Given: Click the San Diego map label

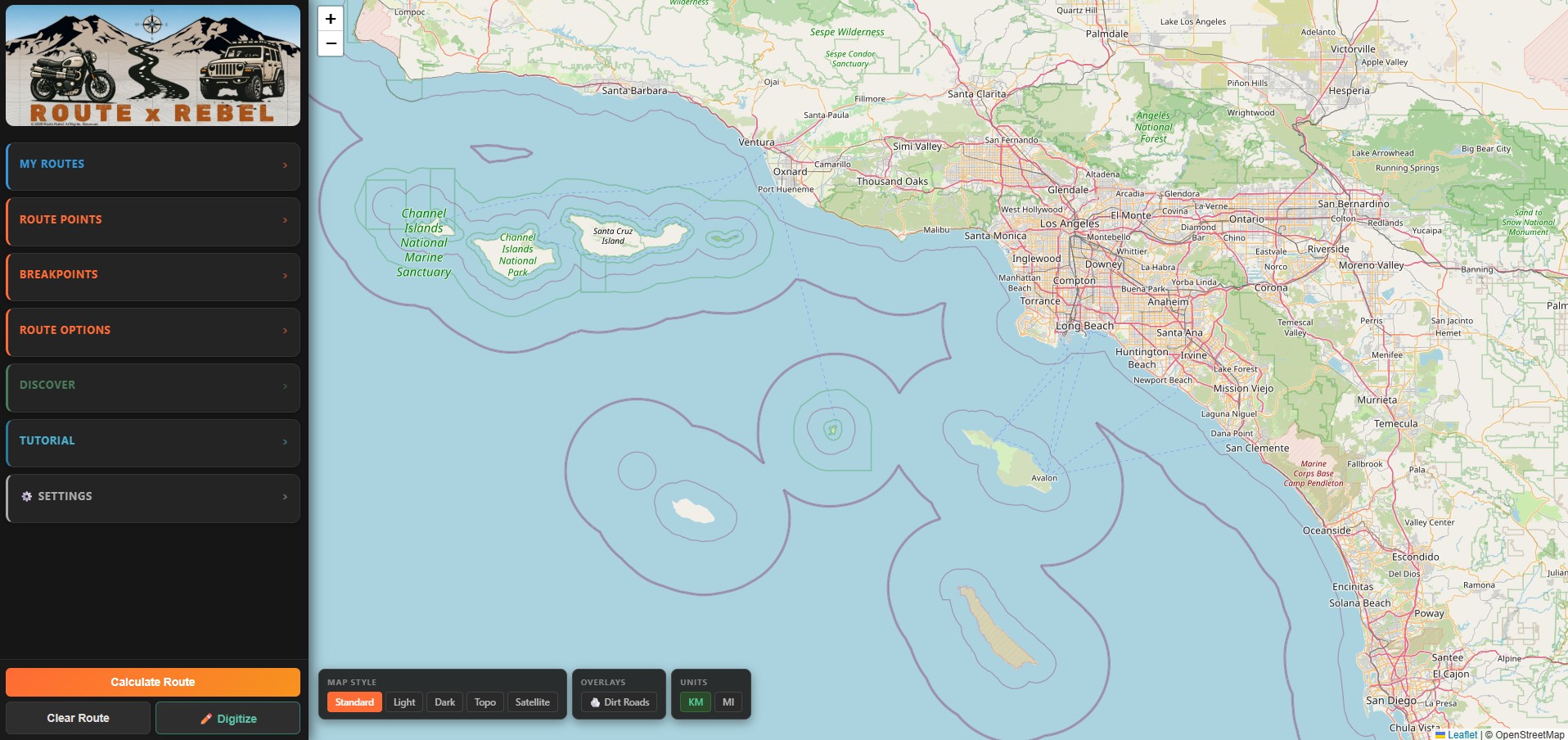Looking at the screenshot, I should coord(1391,701).
